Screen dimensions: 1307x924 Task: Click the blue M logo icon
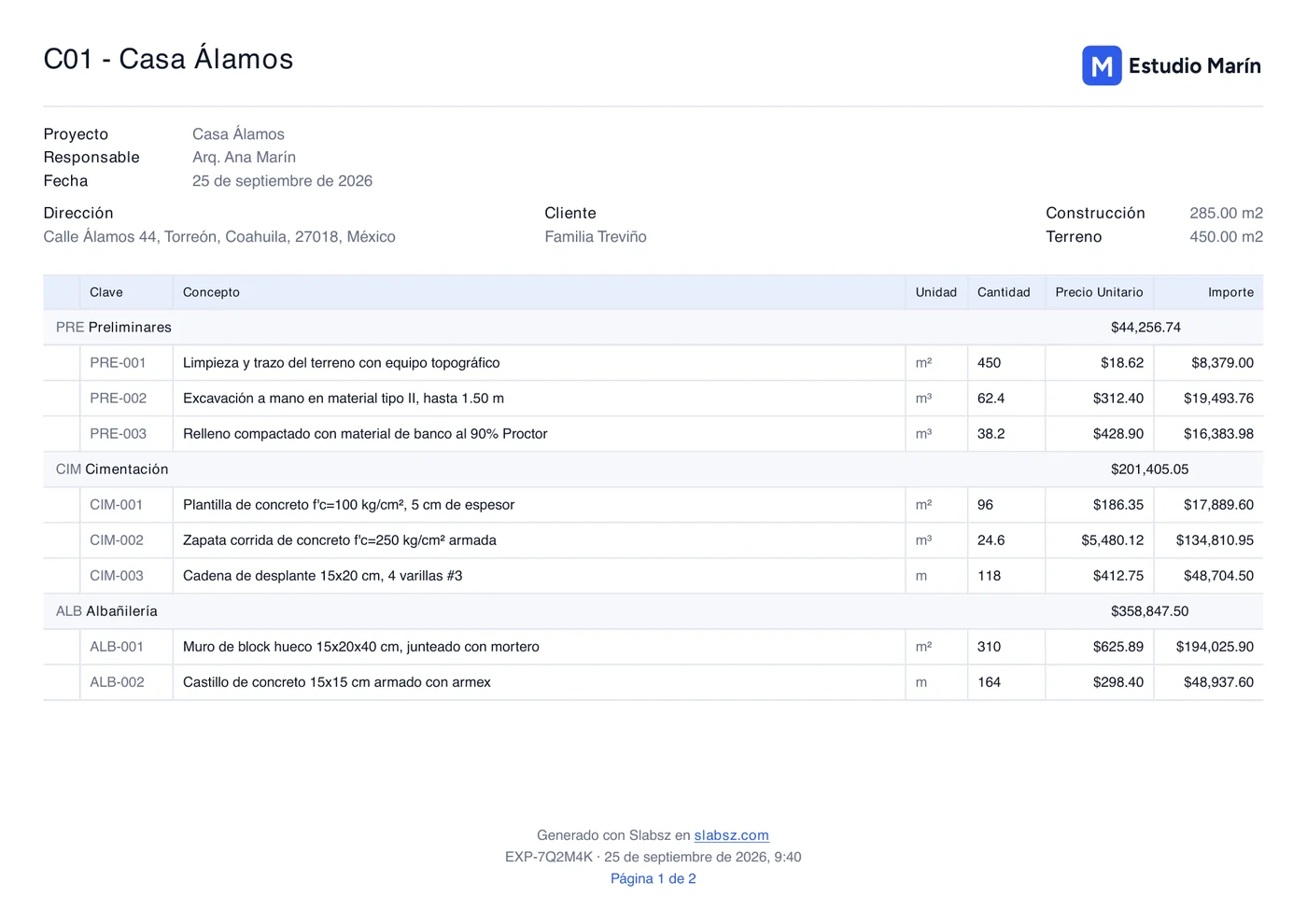[1102, 65]
